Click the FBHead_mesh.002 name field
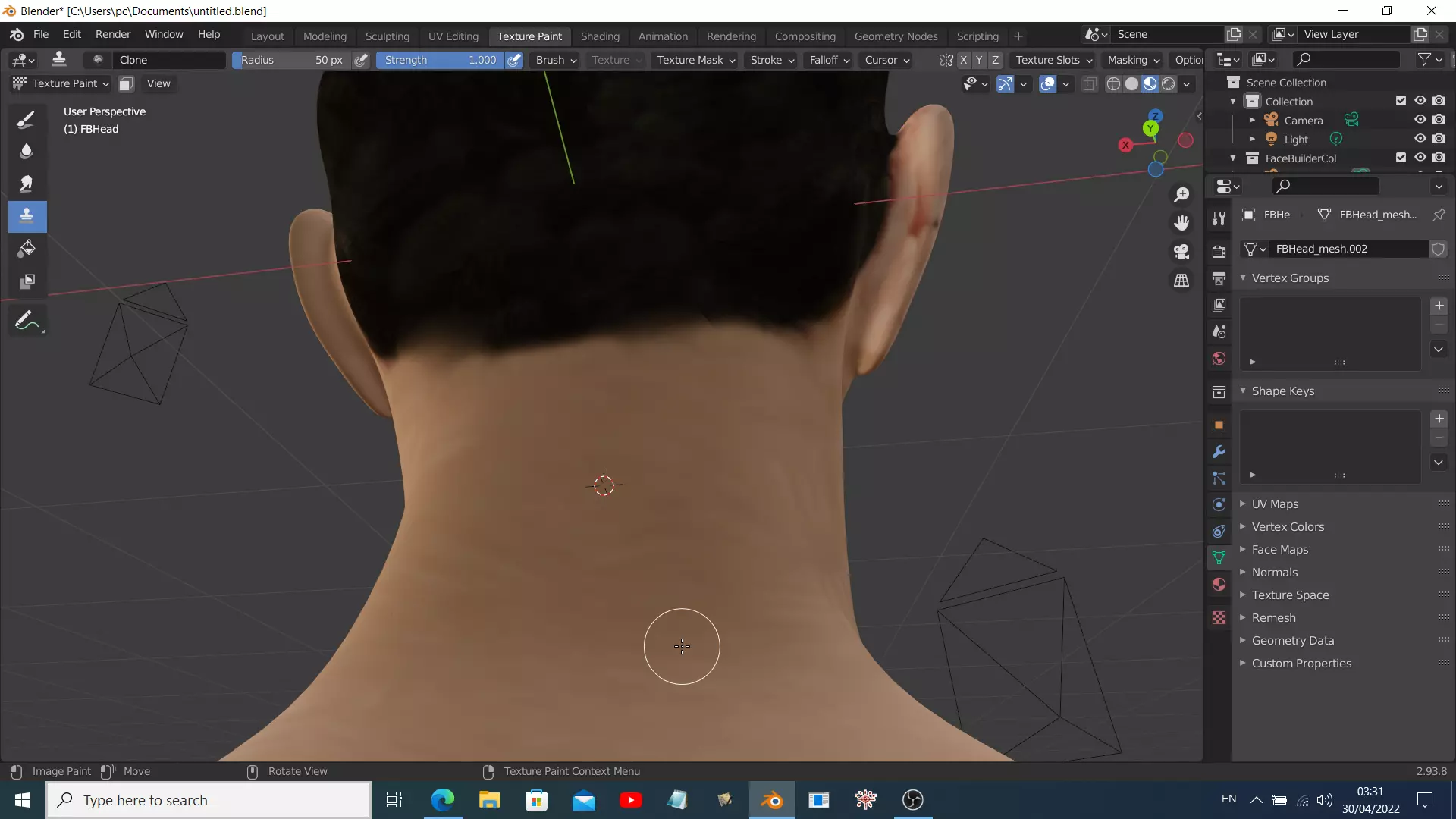 (1350, 249)
